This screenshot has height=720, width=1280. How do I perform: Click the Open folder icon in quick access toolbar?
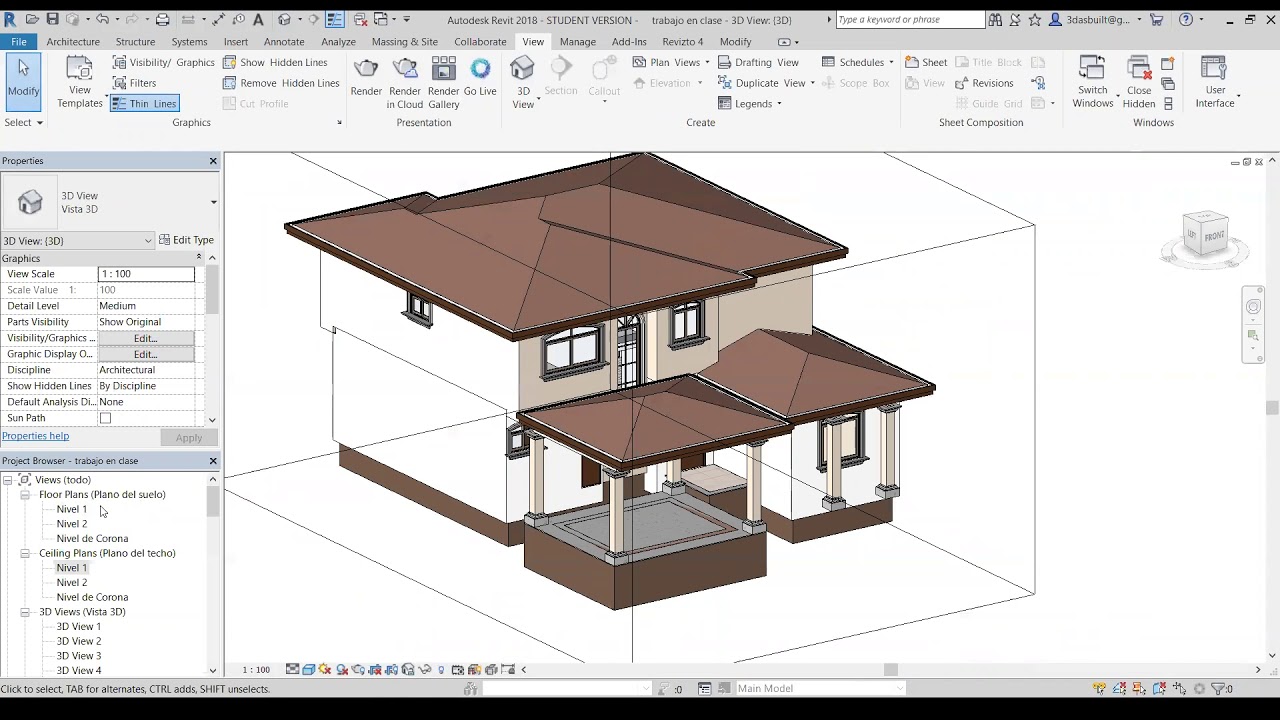click(x=32, y=19)
